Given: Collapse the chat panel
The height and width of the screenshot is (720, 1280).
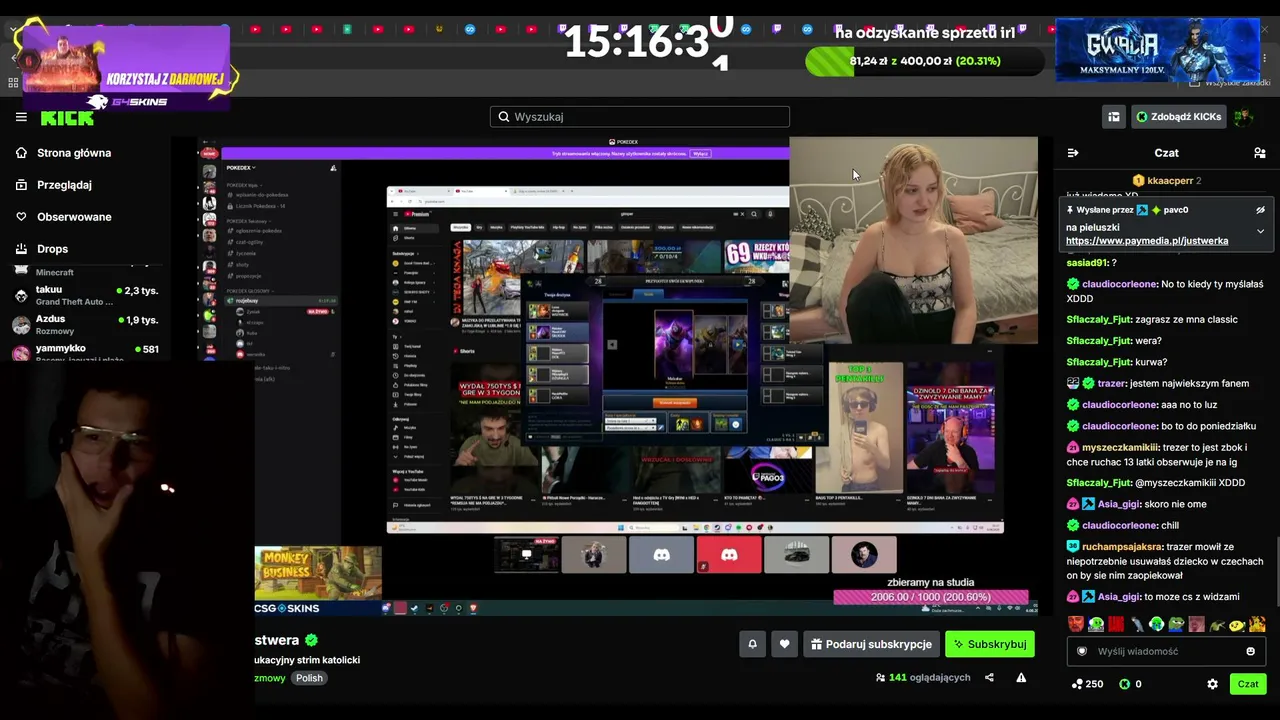Looking at the screenshot, I should (x=1073, y=153).
